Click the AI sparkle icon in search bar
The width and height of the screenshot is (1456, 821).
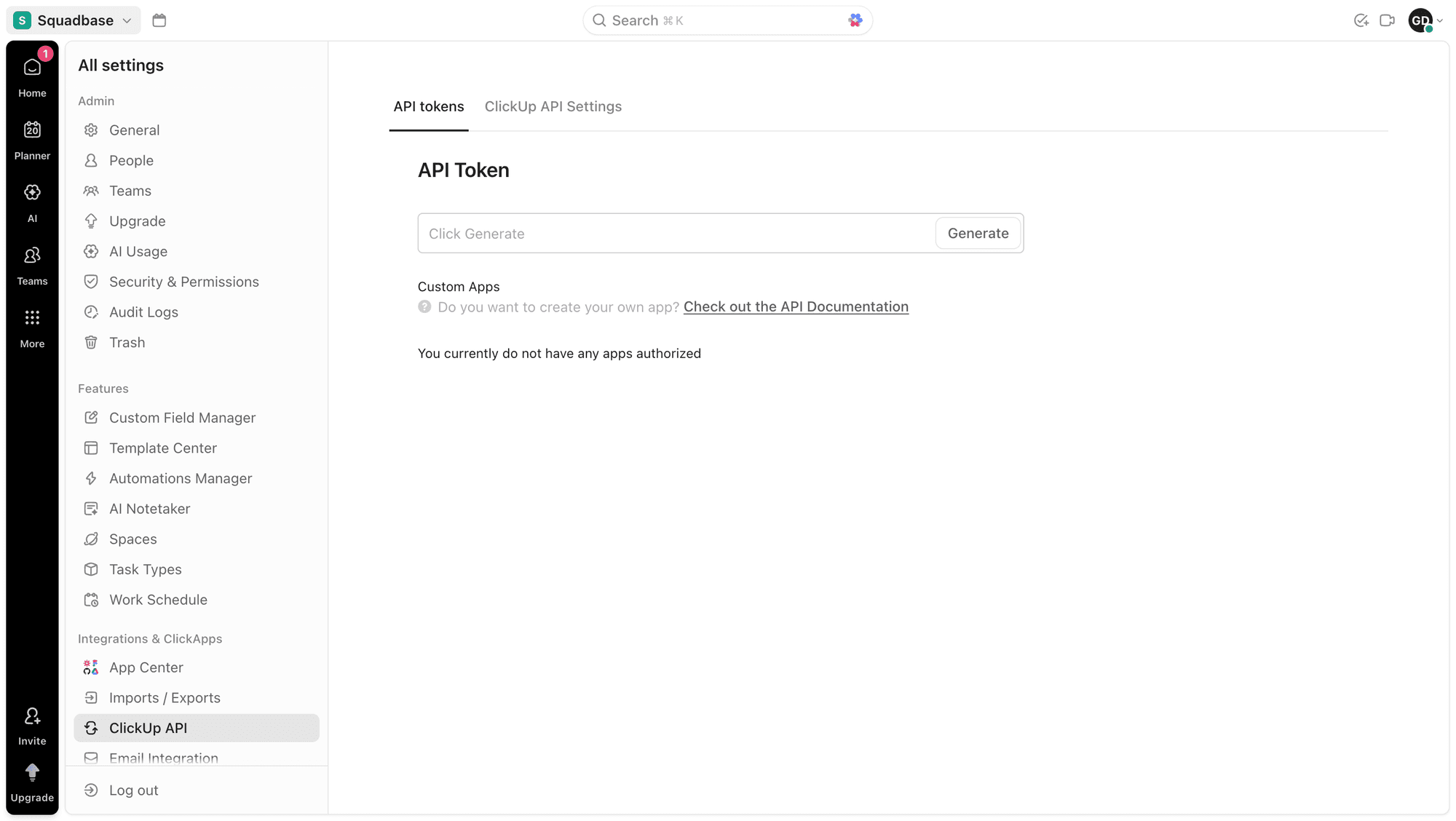855,20
